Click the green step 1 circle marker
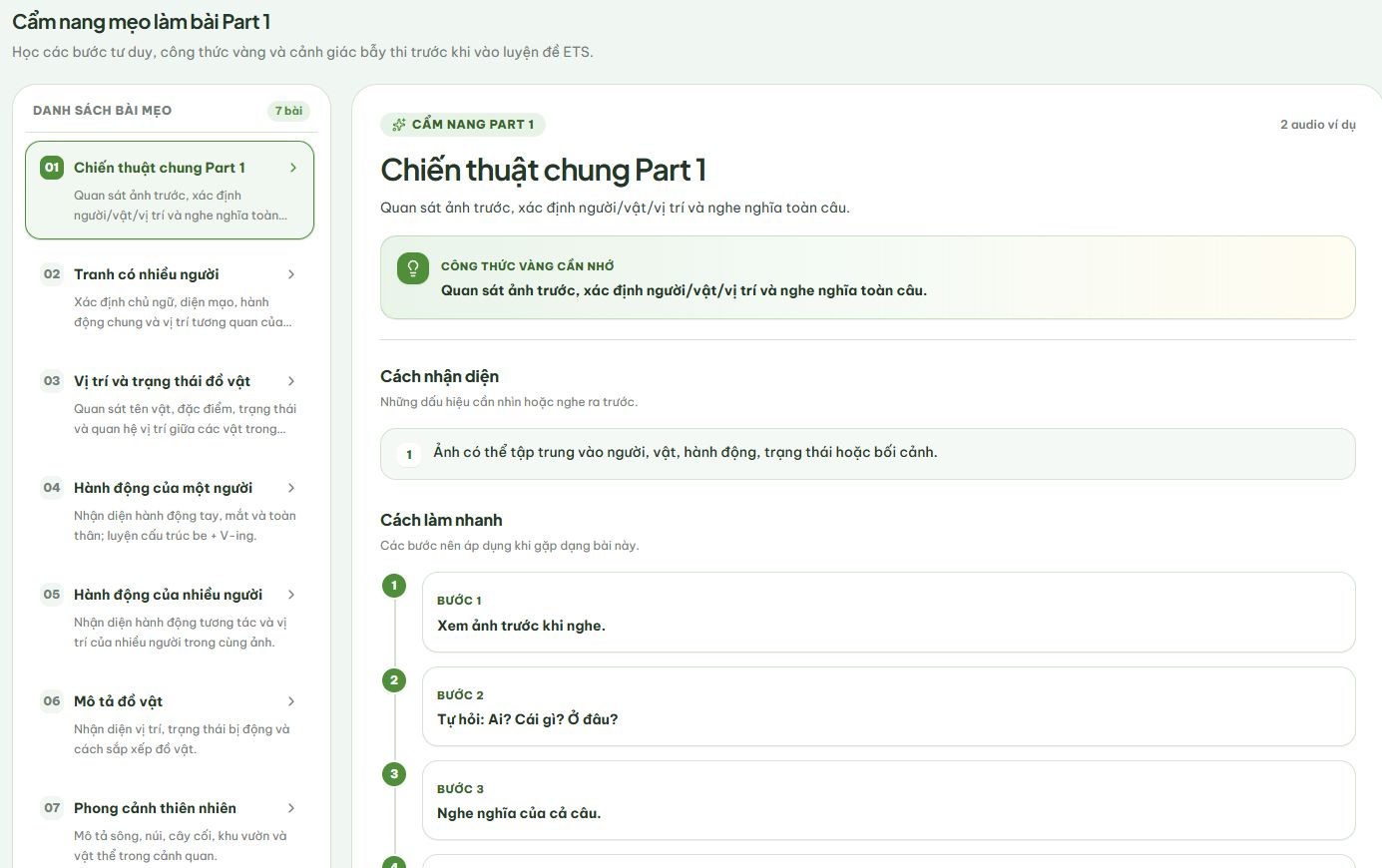1382x868 pixels. 394,586
